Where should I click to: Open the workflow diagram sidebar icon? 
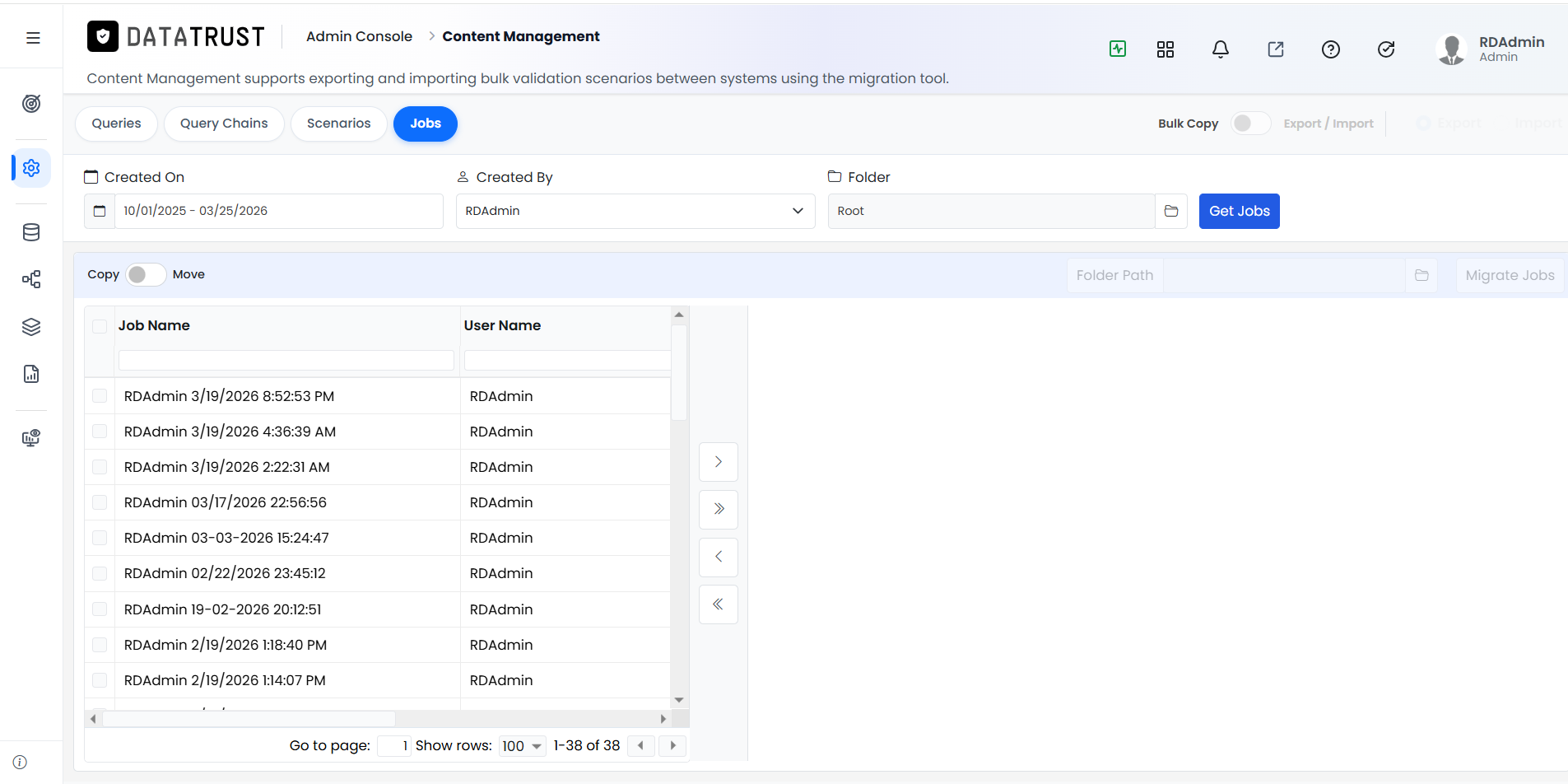click(31, 279)
